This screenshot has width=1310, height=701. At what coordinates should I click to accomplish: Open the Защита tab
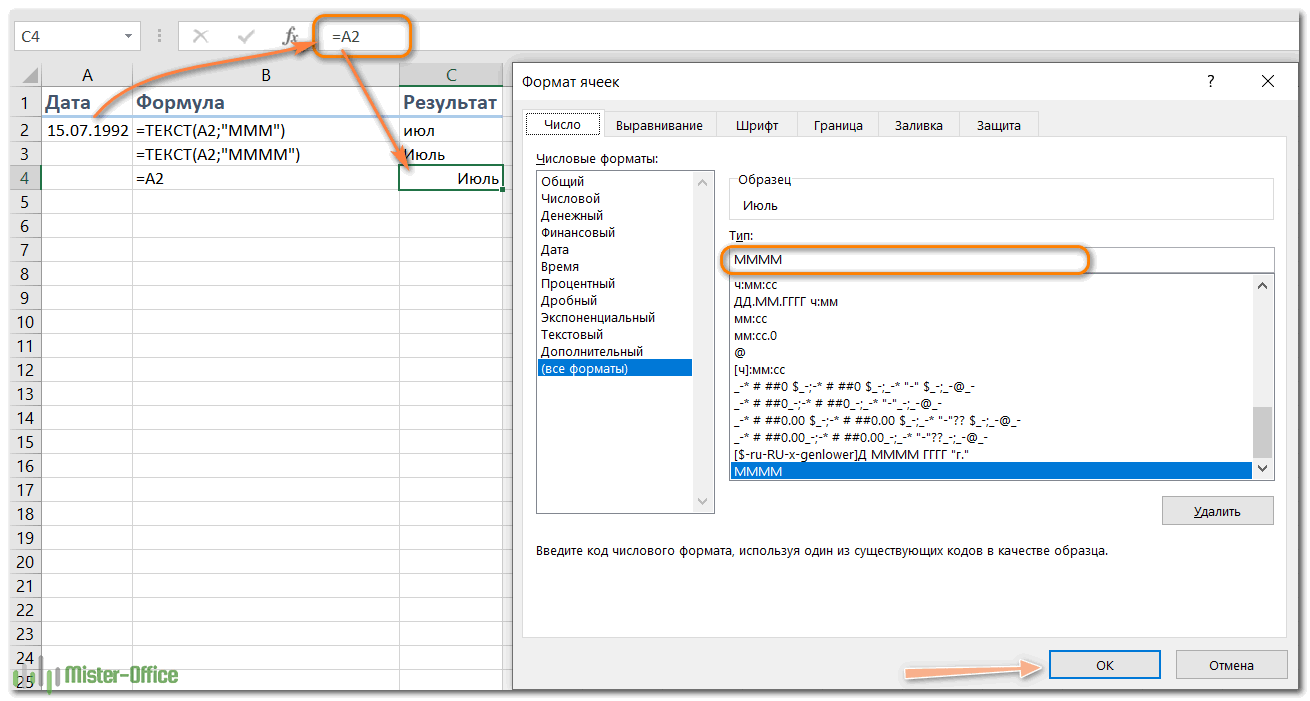pyautogui.click(x=999, y=125)
